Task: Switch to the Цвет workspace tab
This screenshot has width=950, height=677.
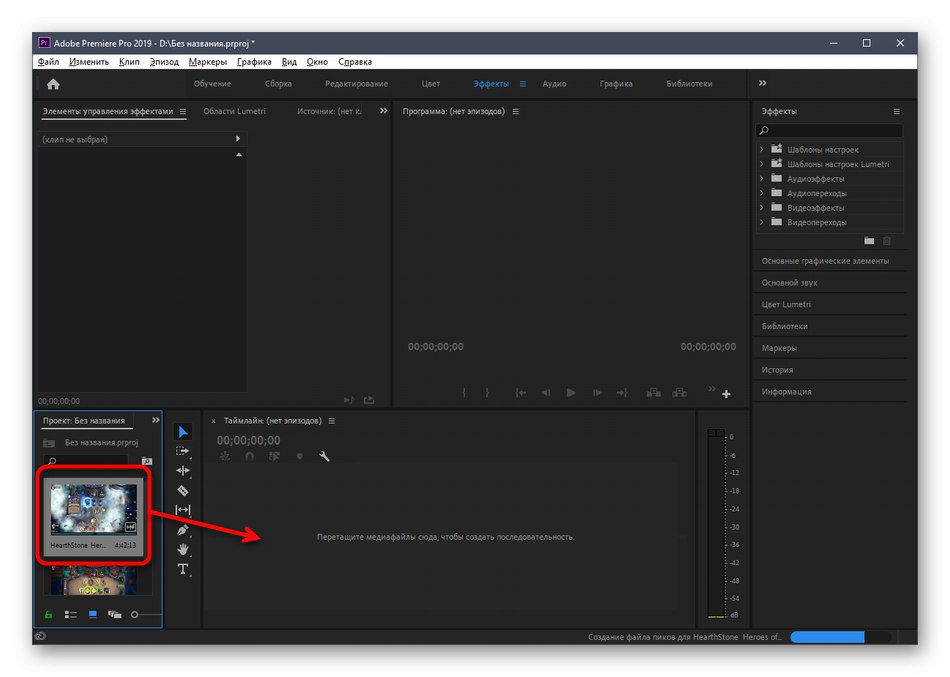Action: tap(430, 84)
